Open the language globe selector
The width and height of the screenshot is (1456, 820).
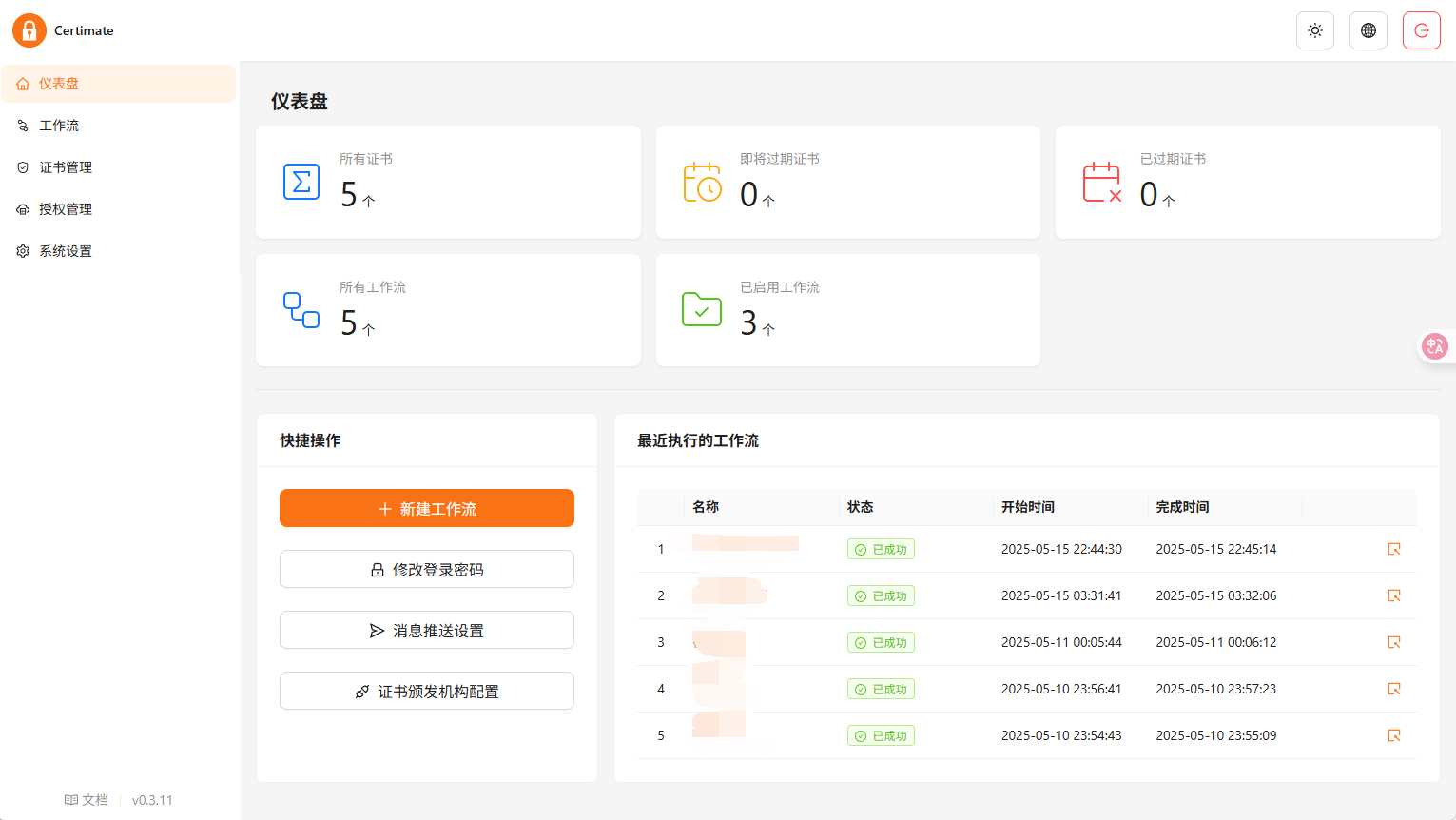(x=1369, y=30)
